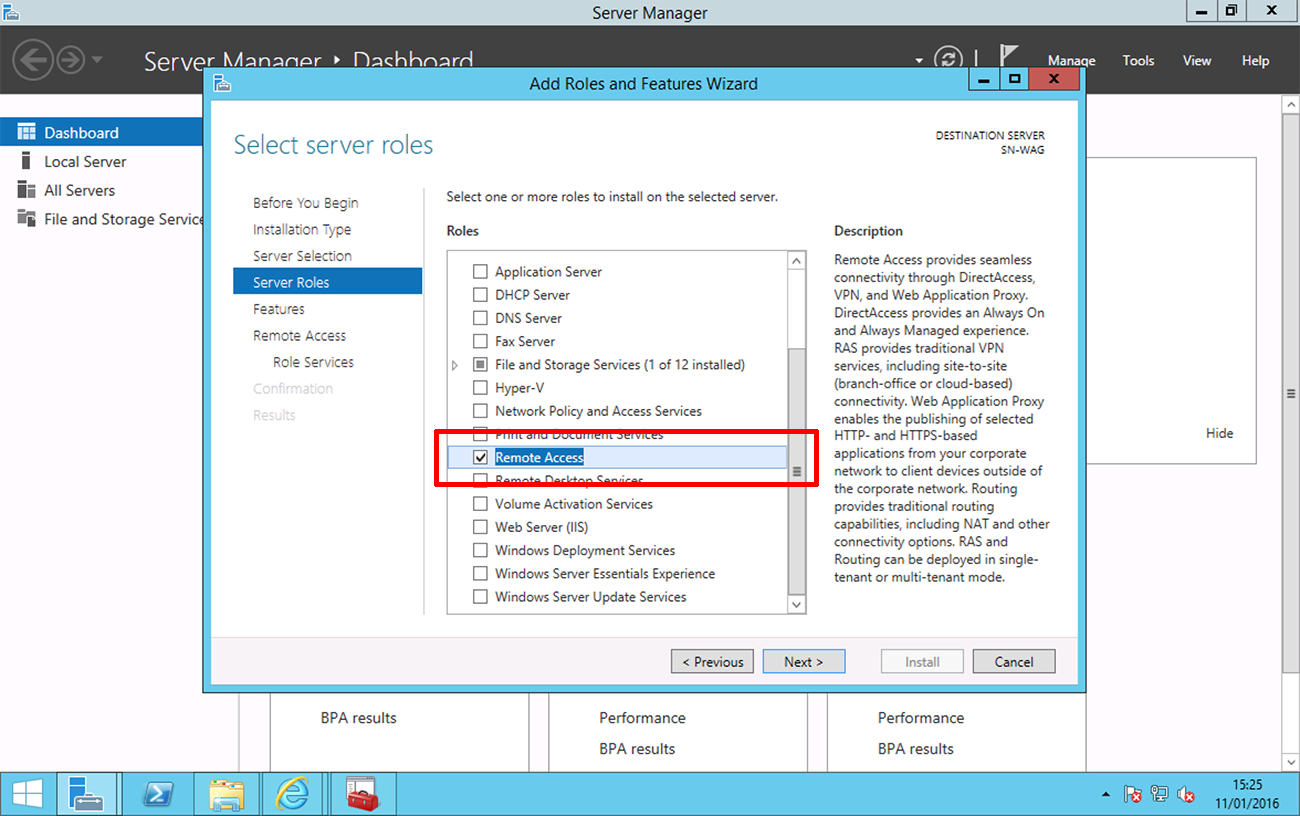Tick the DHCP Server checkbox
The height and width of the screenshot is (816, 1300).
480,295
